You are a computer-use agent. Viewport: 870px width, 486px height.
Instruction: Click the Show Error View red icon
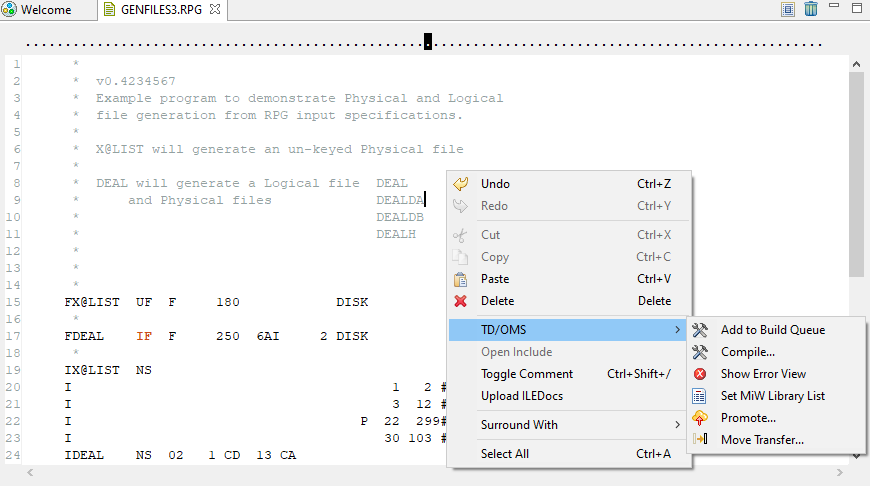pos(700,374)
